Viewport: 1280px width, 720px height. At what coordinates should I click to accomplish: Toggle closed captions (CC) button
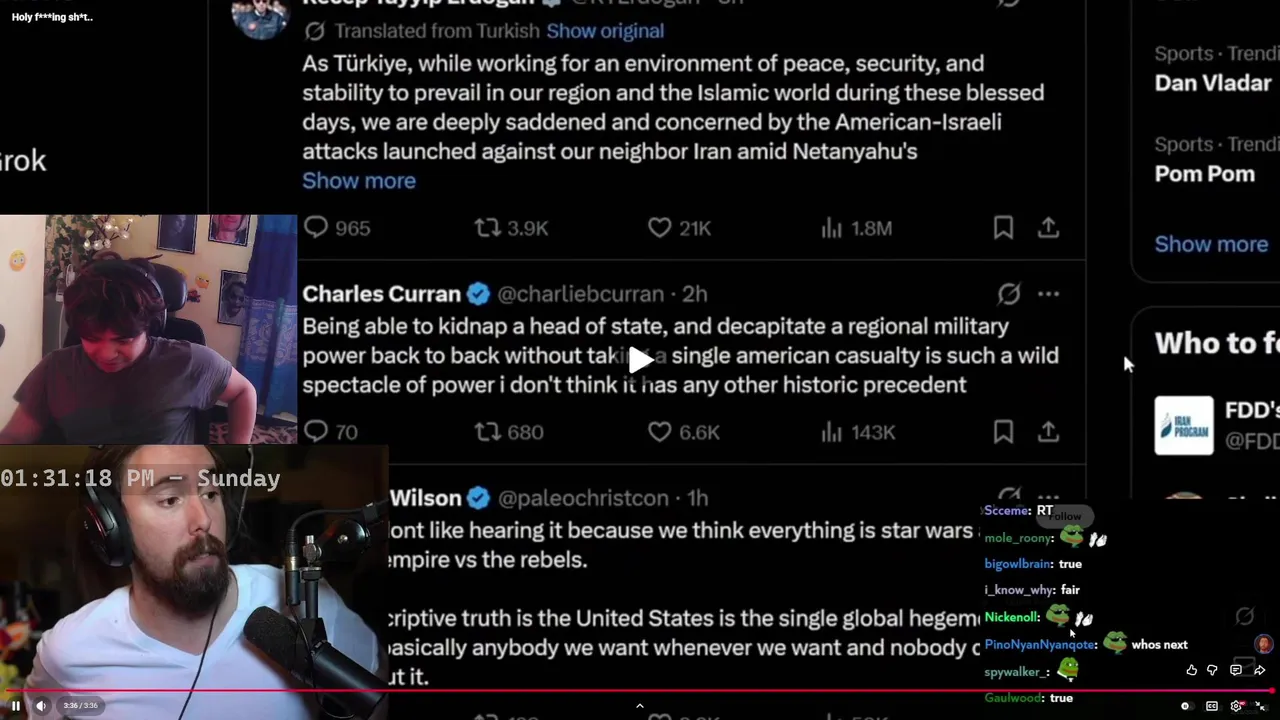(1212, 706)
